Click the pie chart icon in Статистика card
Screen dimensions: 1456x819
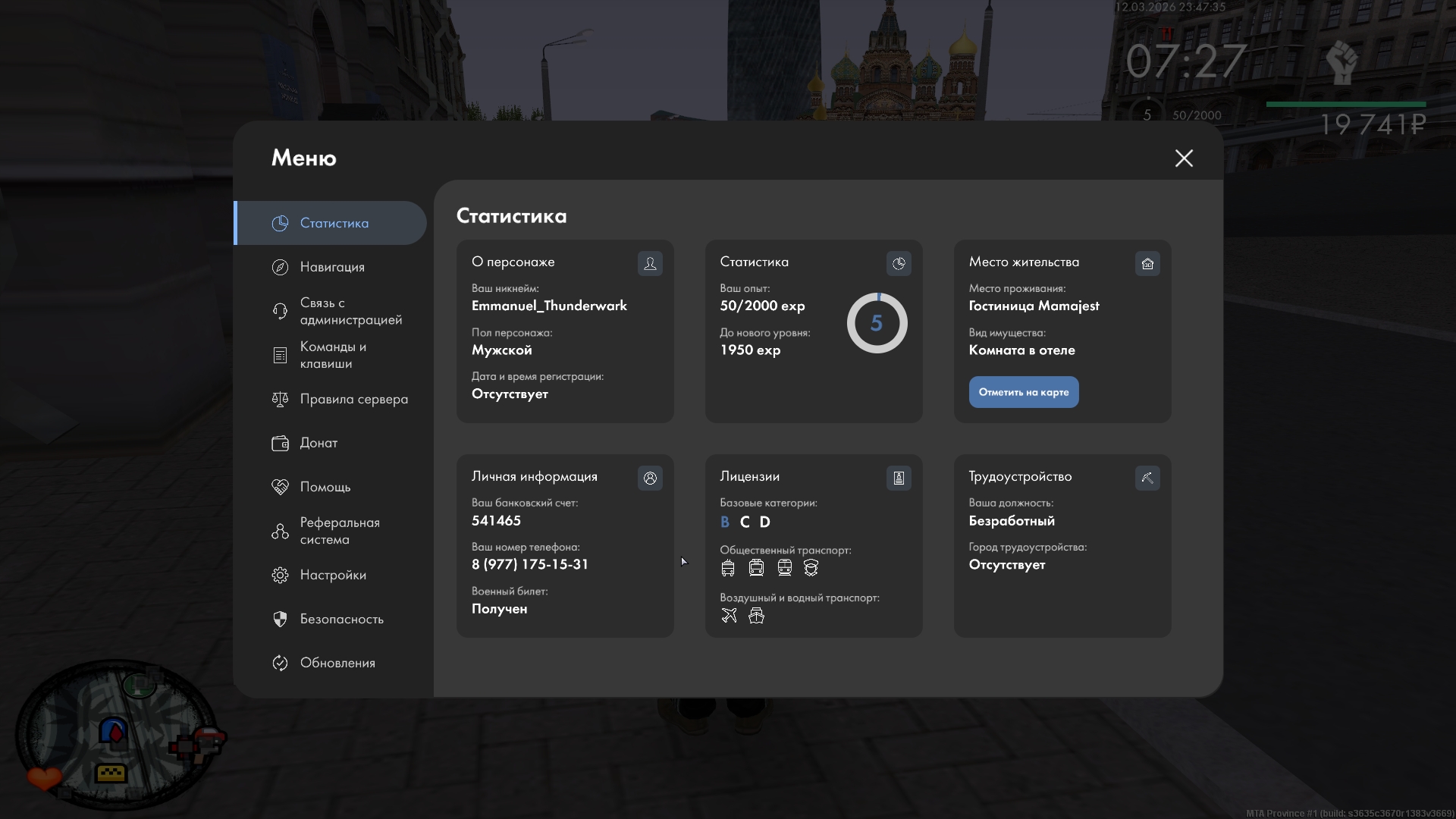coord(899,263)
